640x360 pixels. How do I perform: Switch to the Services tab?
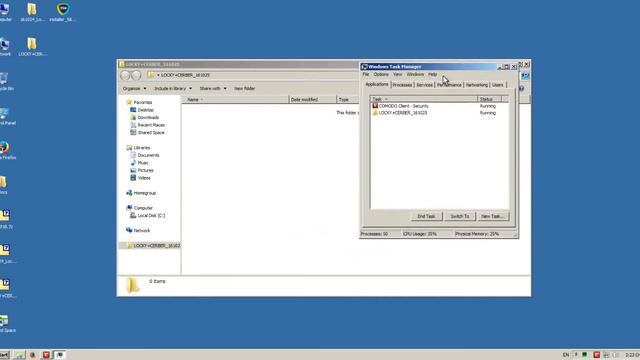[424, 85]
